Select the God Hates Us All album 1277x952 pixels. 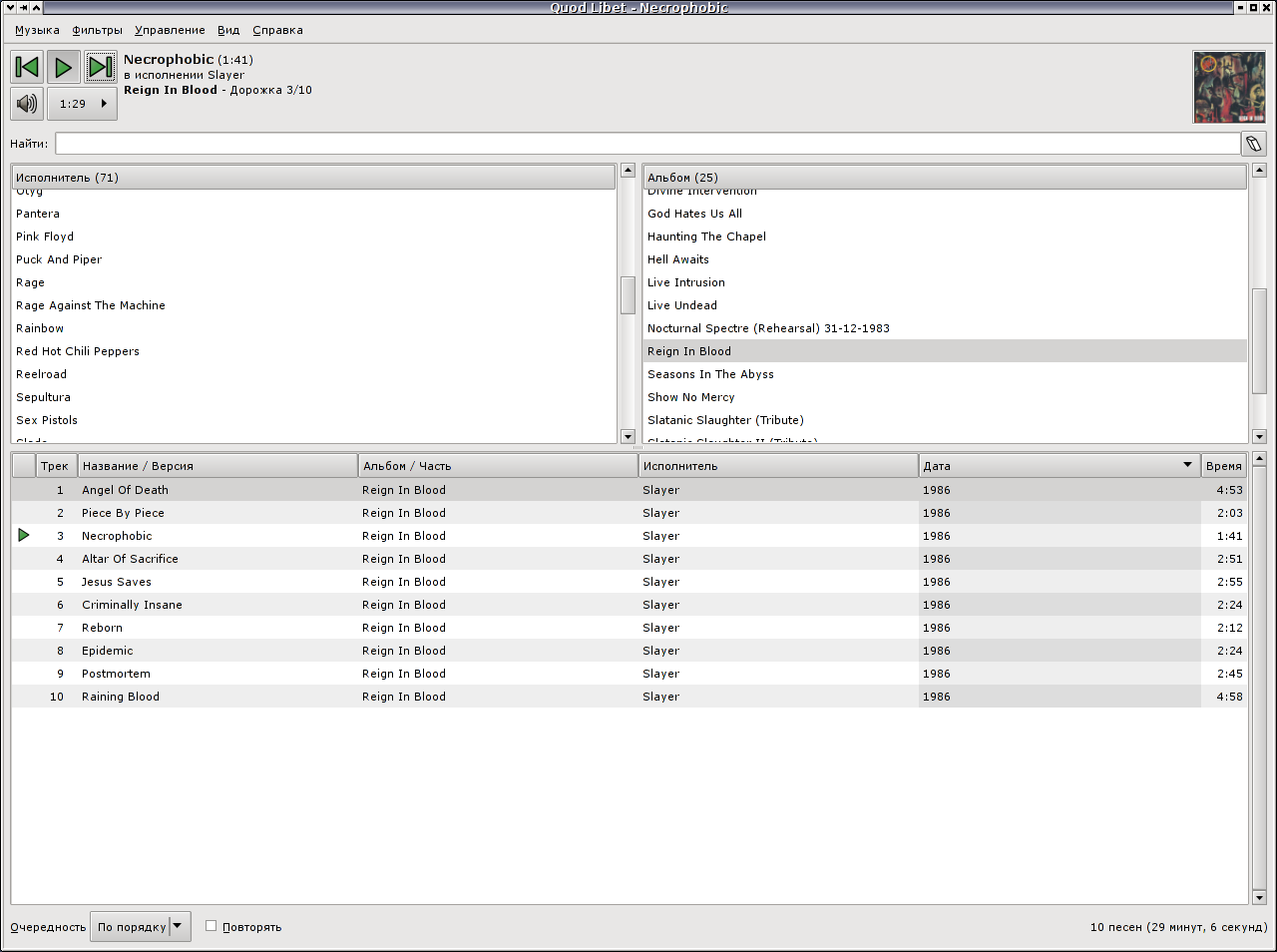pyautogui.click(x=945, y=214)
